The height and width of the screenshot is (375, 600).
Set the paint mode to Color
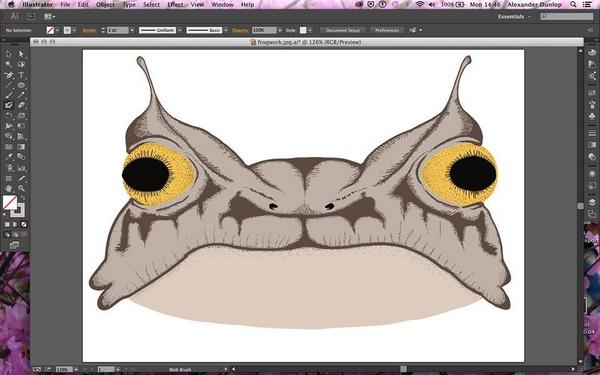(7, 225)
